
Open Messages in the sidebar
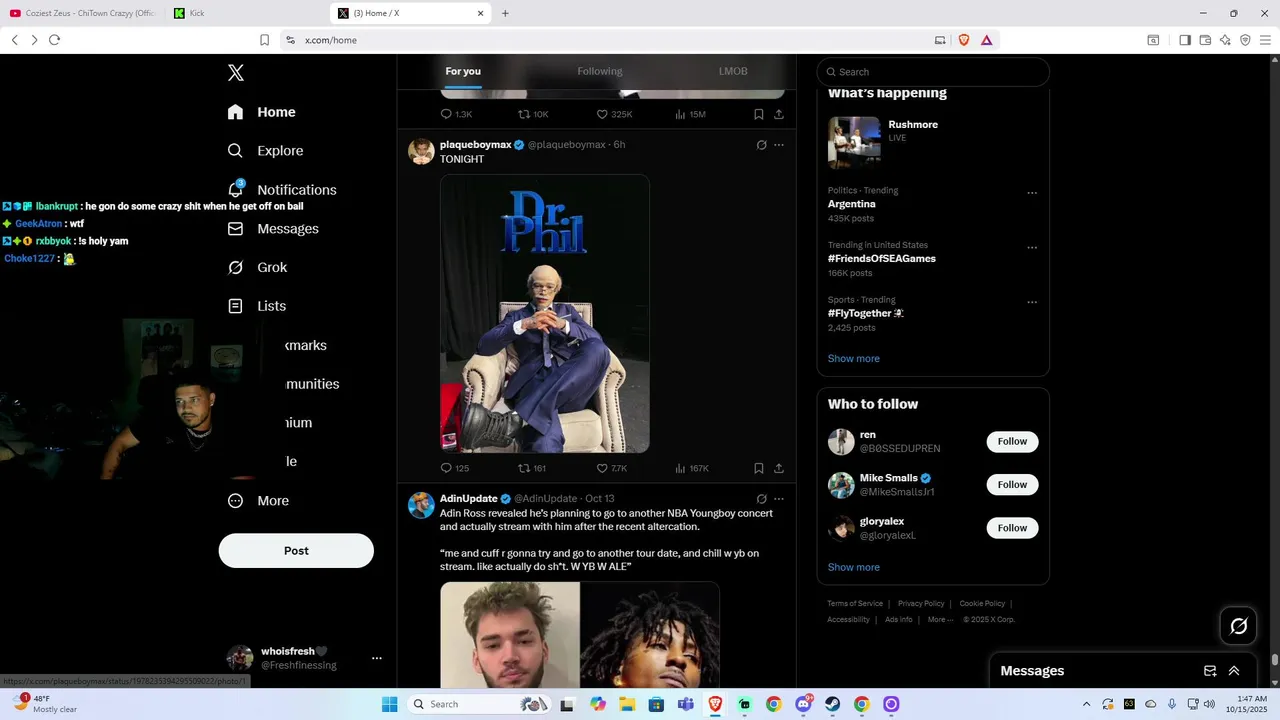tap(273, 229)
